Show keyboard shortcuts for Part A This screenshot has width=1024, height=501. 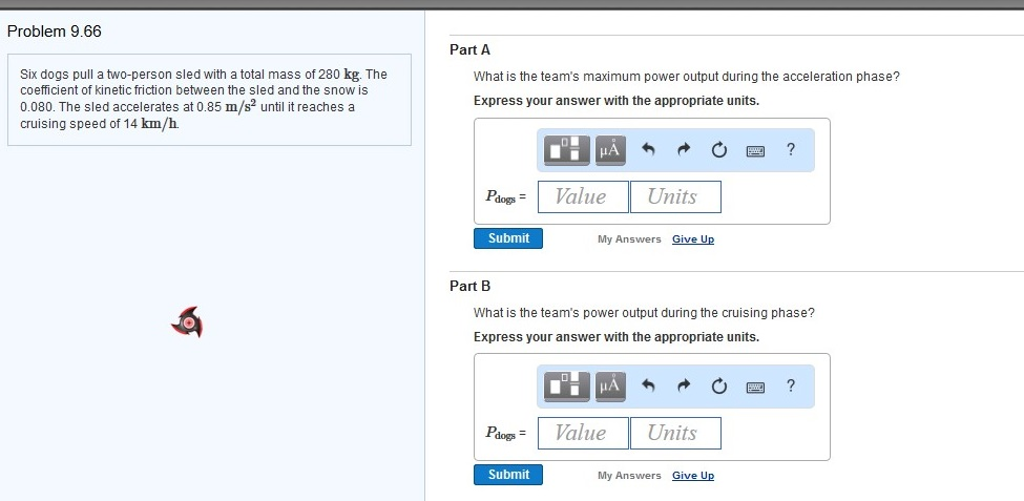[755, 151]
